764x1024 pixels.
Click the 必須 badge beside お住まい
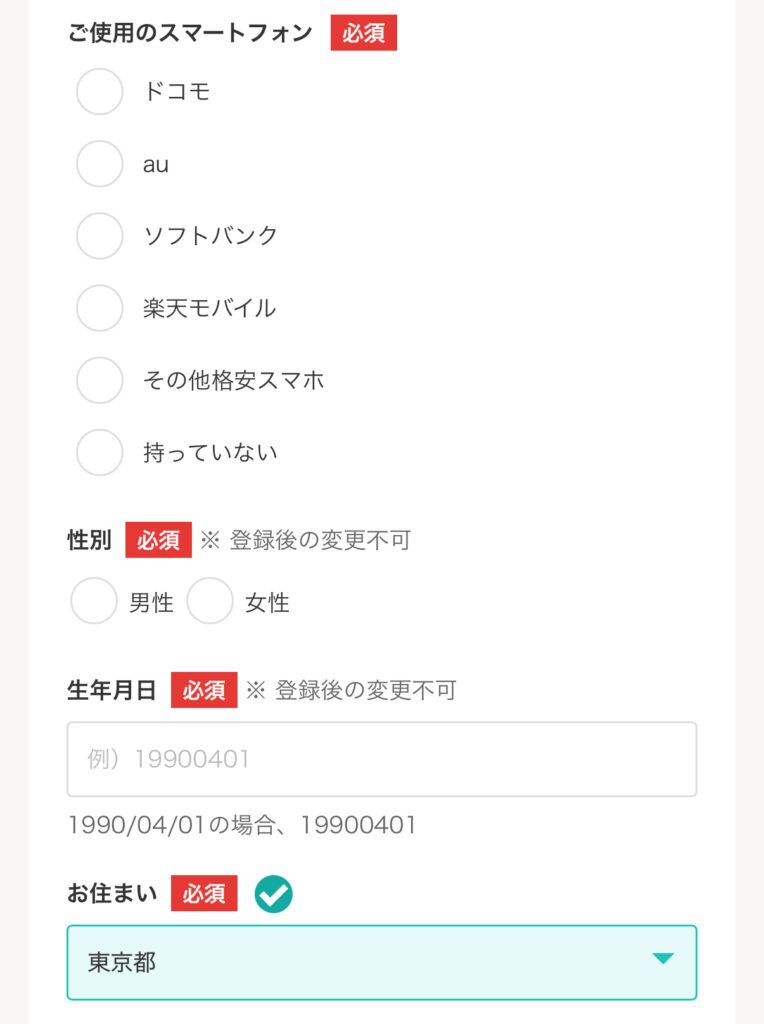pyautogui.click(x=204, y=894)
